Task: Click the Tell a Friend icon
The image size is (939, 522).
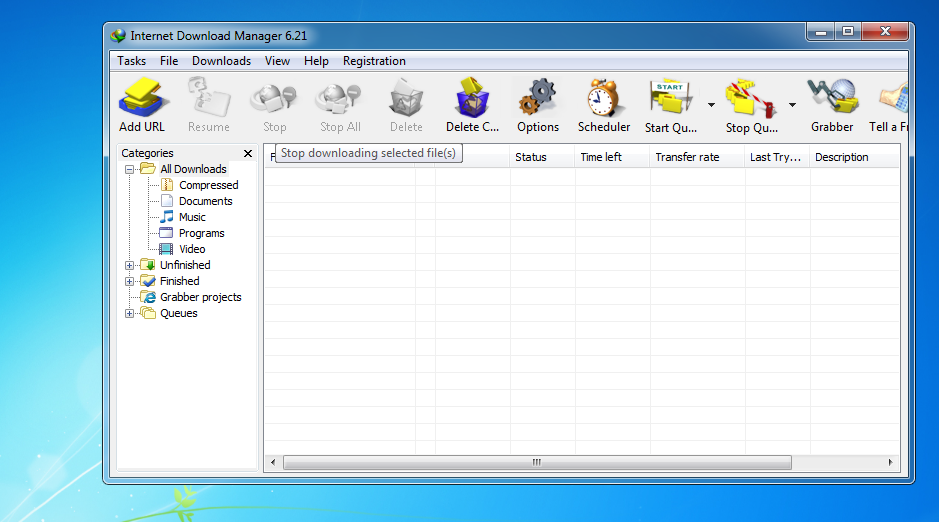Action: (x=893, y=99)
